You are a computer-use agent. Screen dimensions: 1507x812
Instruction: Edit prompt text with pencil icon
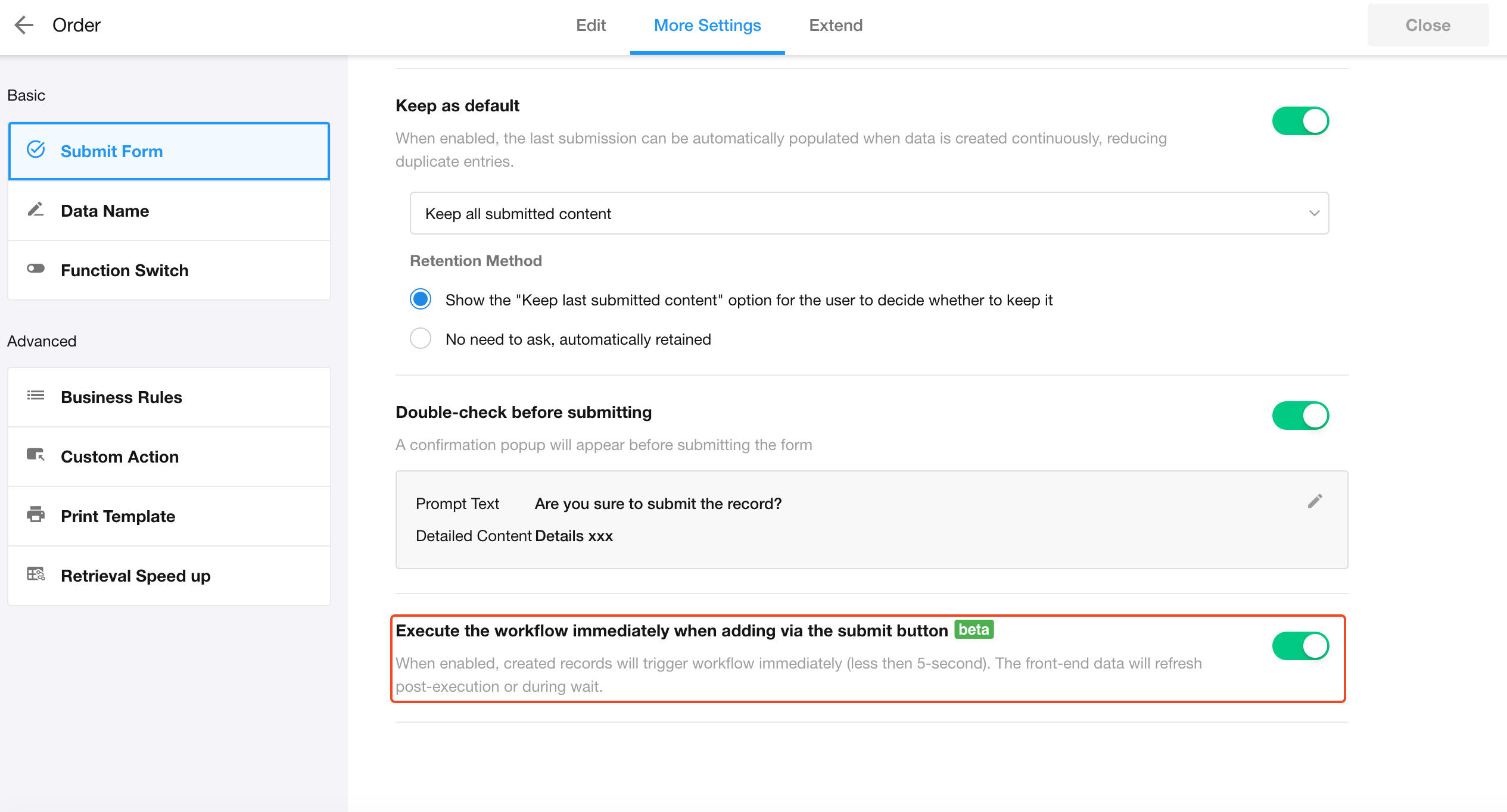click(1315, 502)
